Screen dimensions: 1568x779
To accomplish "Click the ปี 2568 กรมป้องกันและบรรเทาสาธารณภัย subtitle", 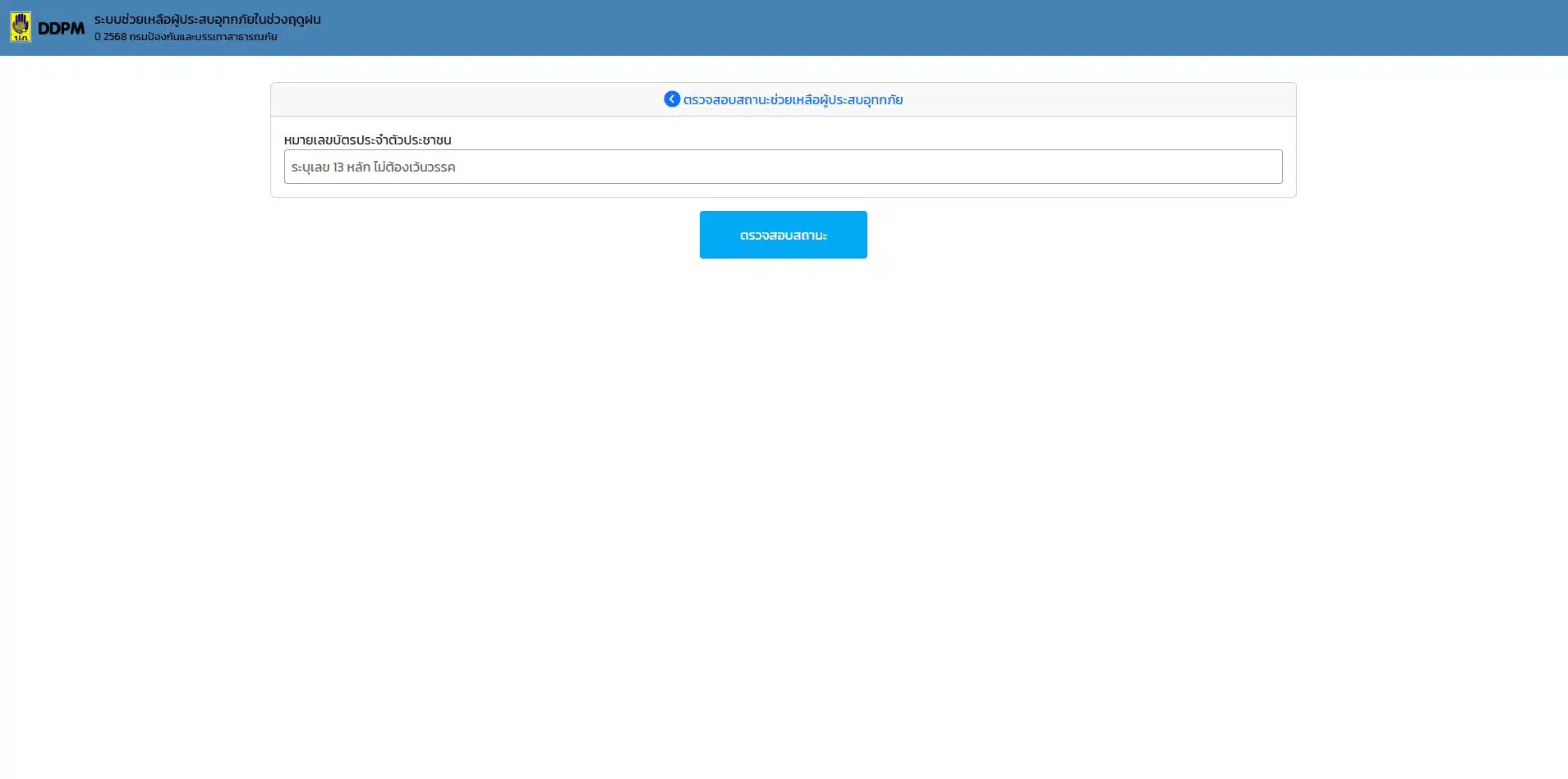I will pos(186,37).
